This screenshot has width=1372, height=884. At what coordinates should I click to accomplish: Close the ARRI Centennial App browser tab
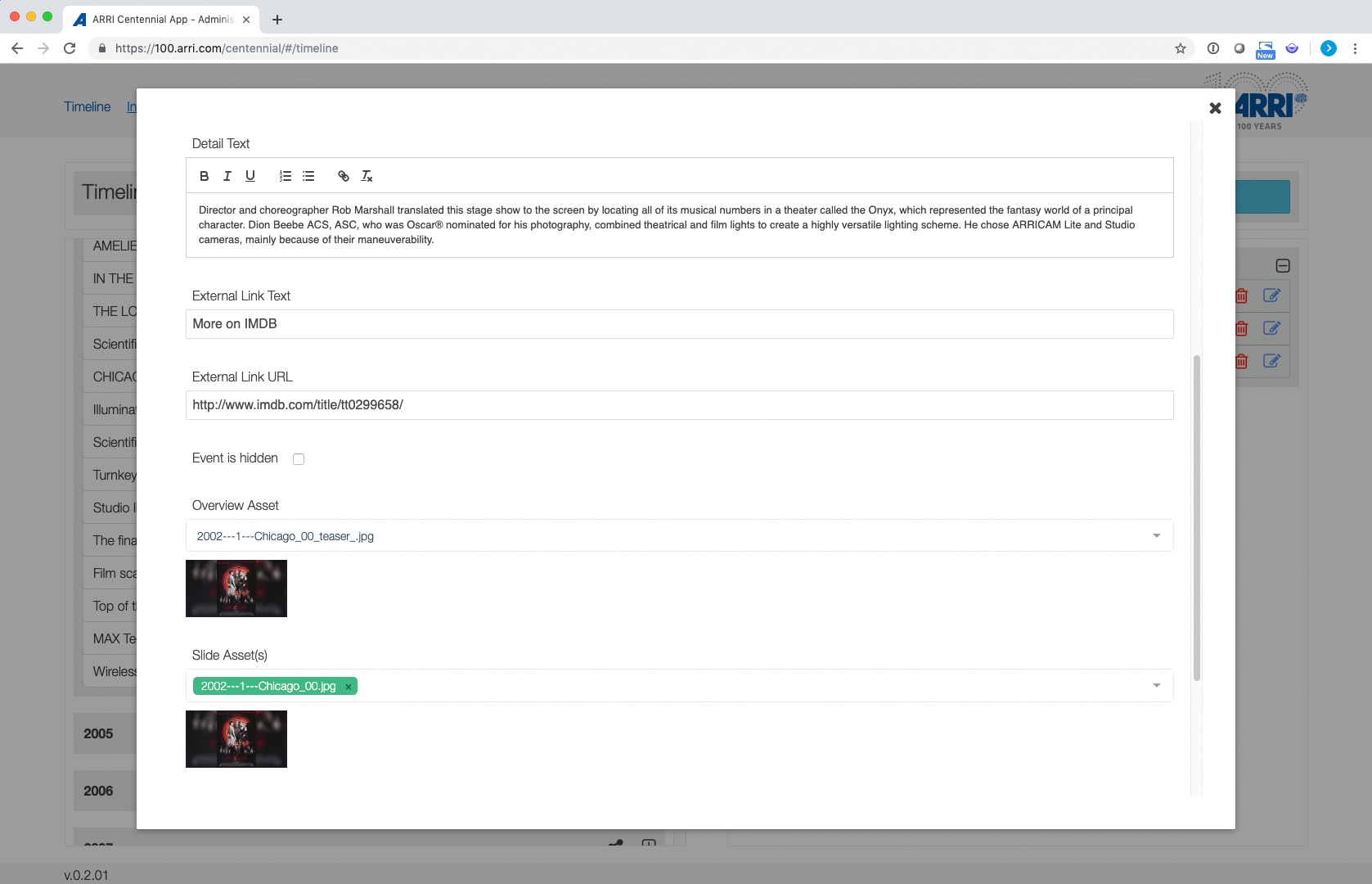[246, 20]
